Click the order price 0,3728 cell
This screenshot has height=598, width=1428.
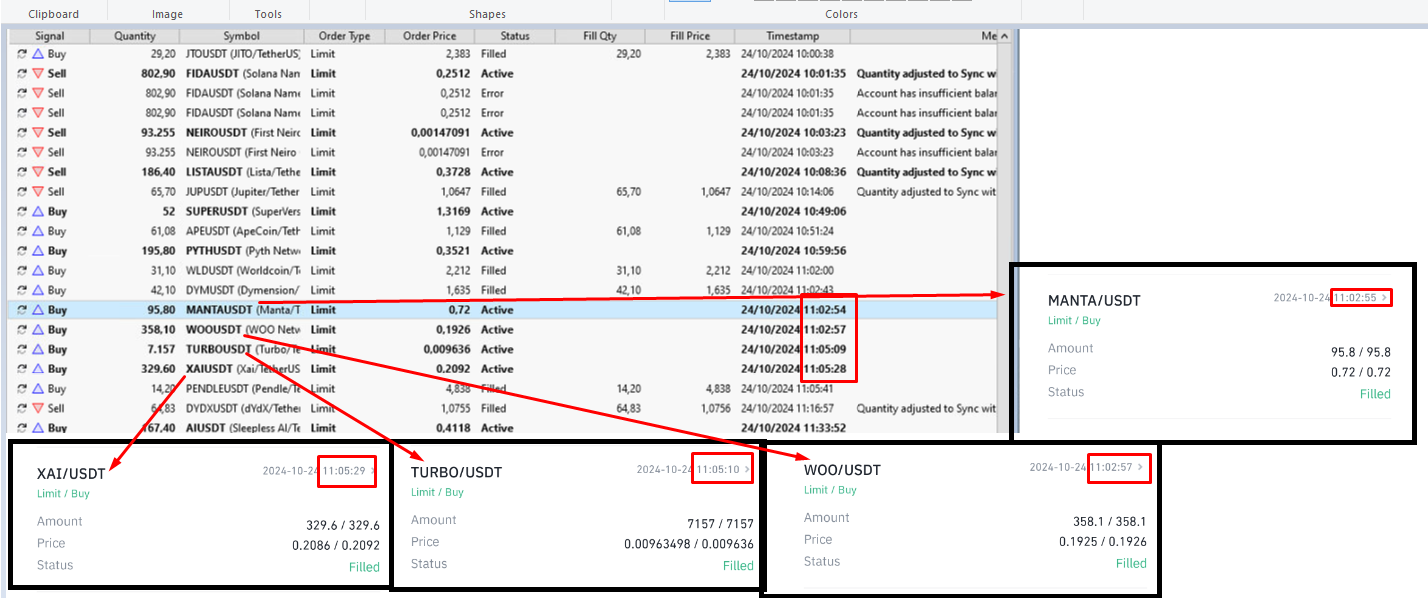[x=453, y=172]
